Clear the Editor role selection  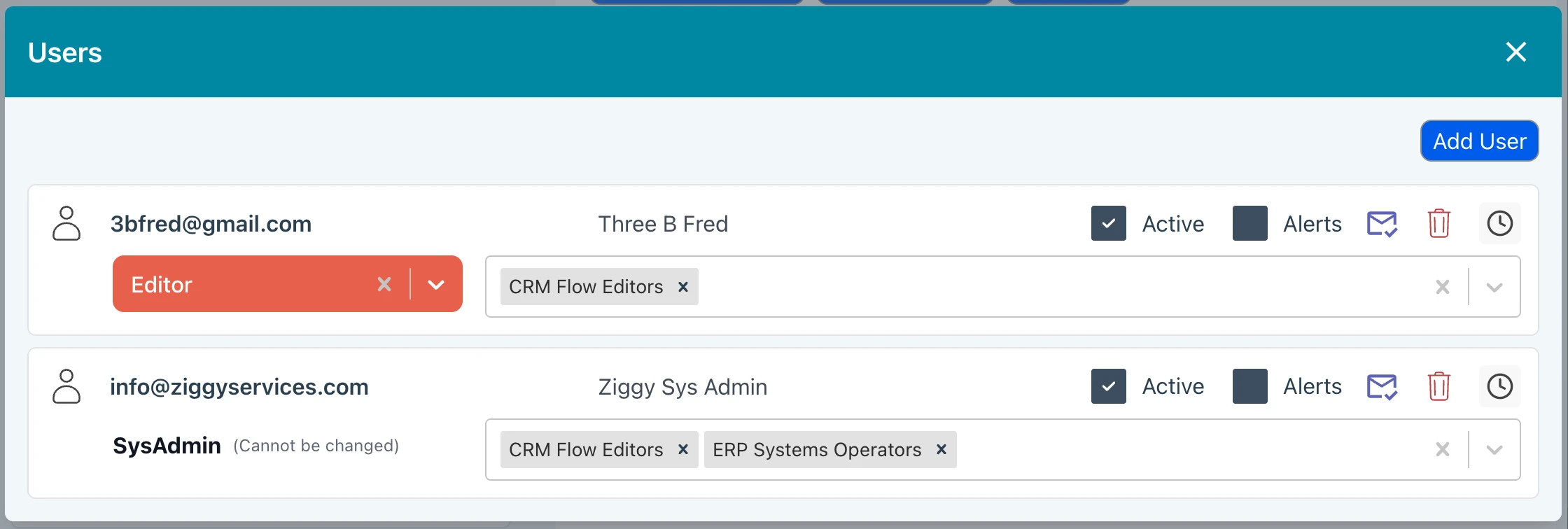384,284
